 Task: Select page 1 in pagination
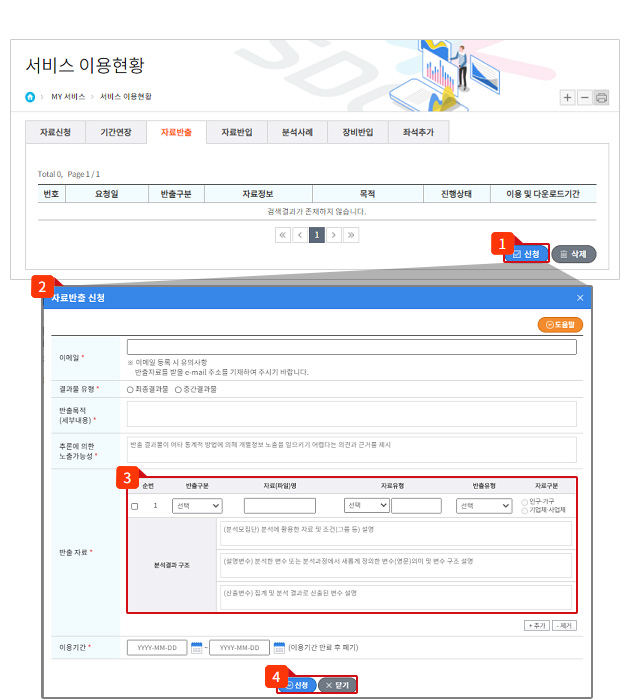317,235
